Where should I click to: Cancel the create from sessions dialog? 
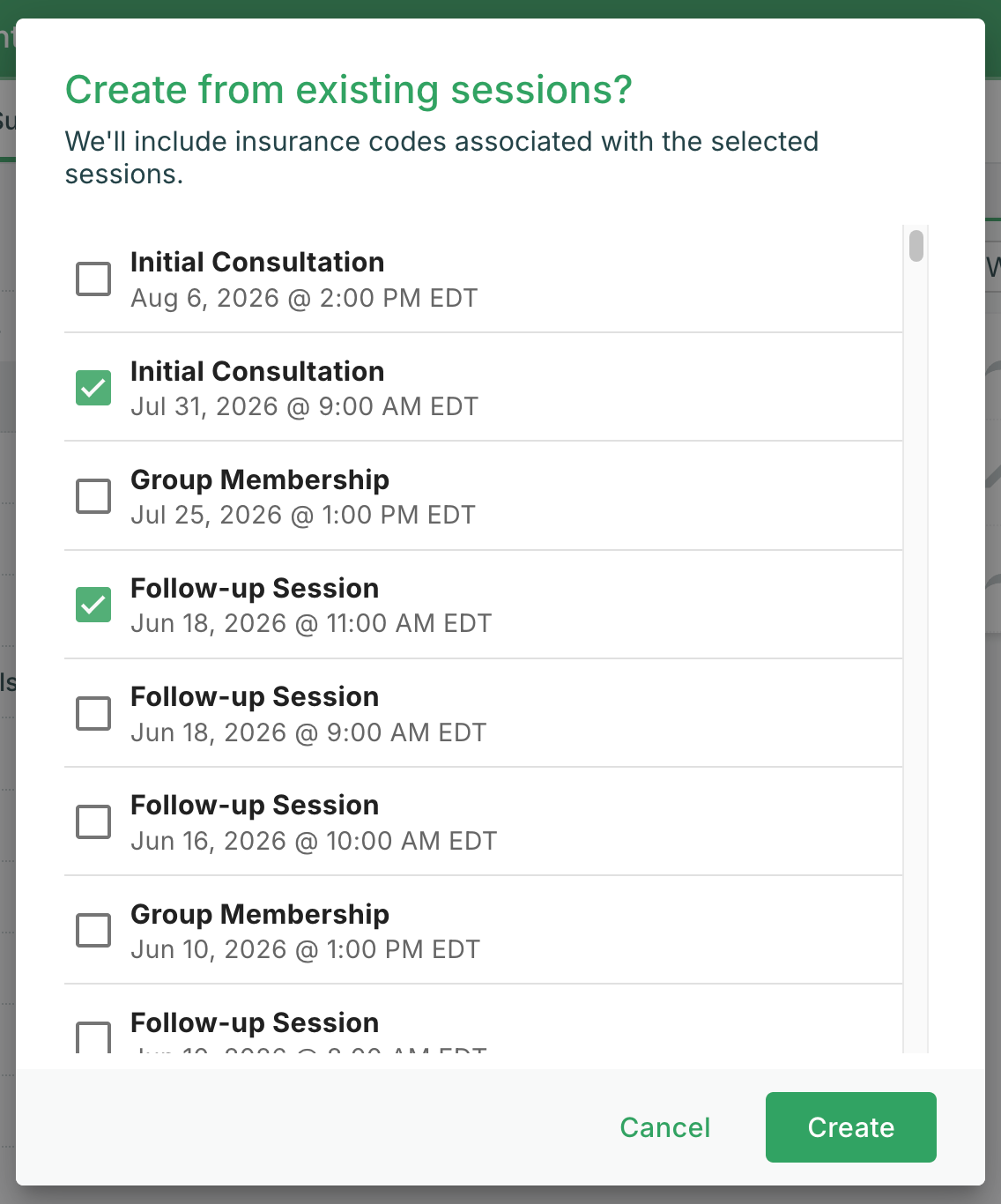coord(665,1127)
